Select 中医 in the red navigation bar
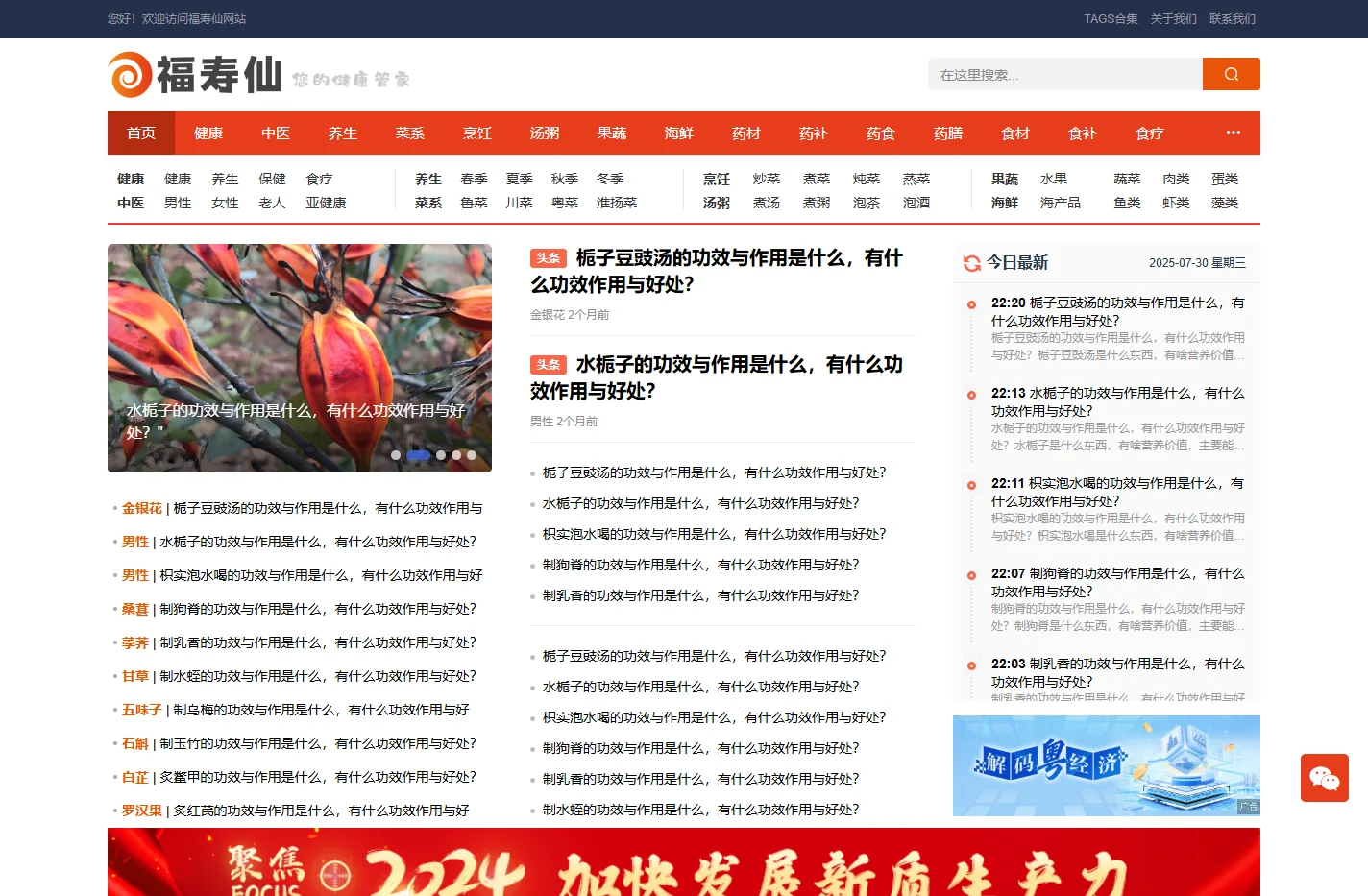1368x896 pixels. tap(276, 133)
